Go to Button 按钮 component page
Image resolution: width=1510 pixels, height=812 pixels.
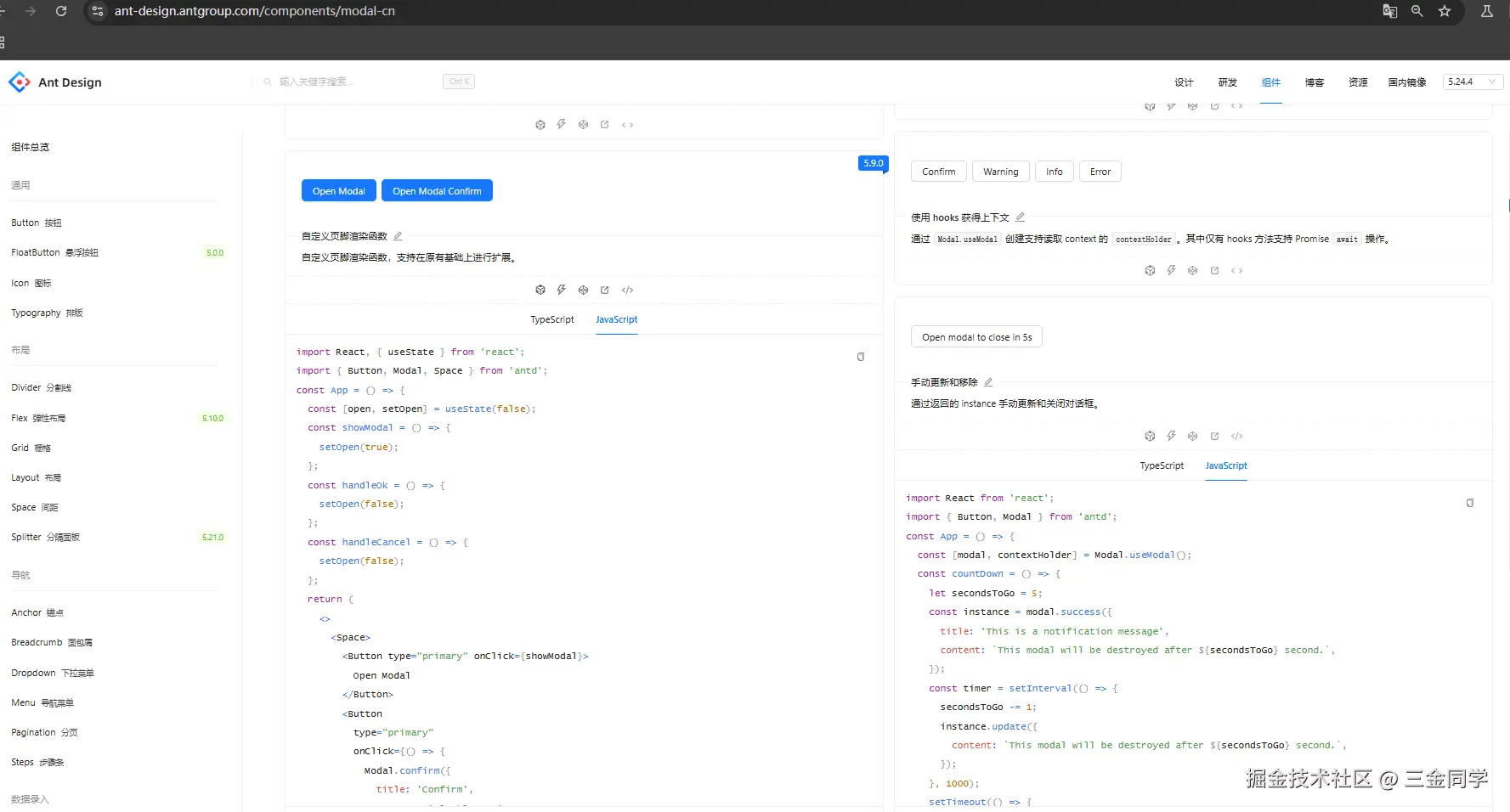pos(37,223)
